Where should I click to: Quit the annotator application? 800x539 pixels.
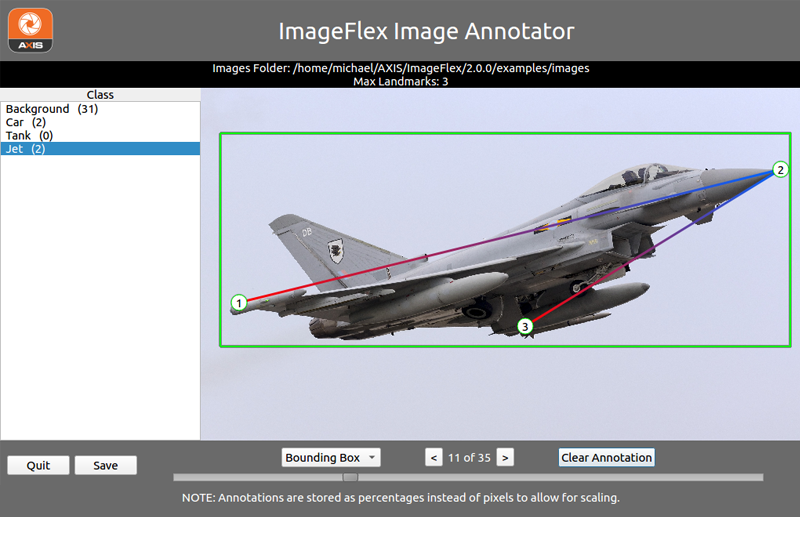click(38, 465)
